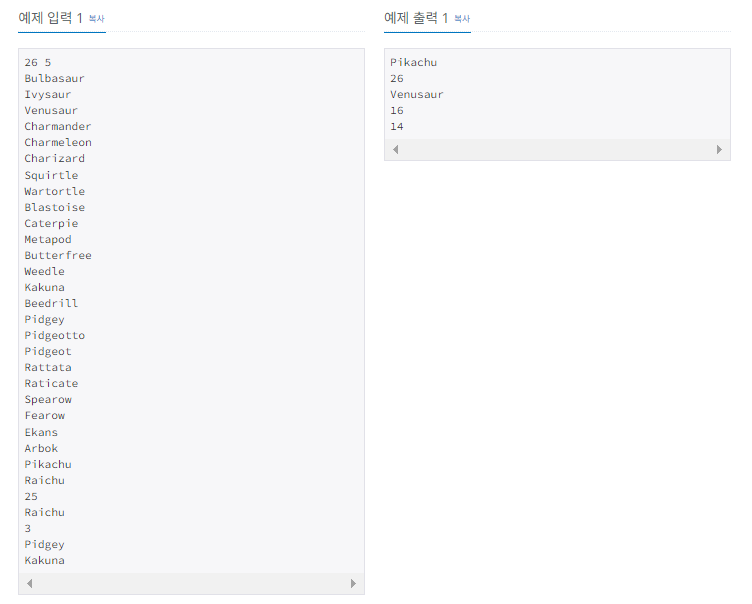Click on the Squirtle line
The height and width of the screenshot is (604, 752).
51,175
